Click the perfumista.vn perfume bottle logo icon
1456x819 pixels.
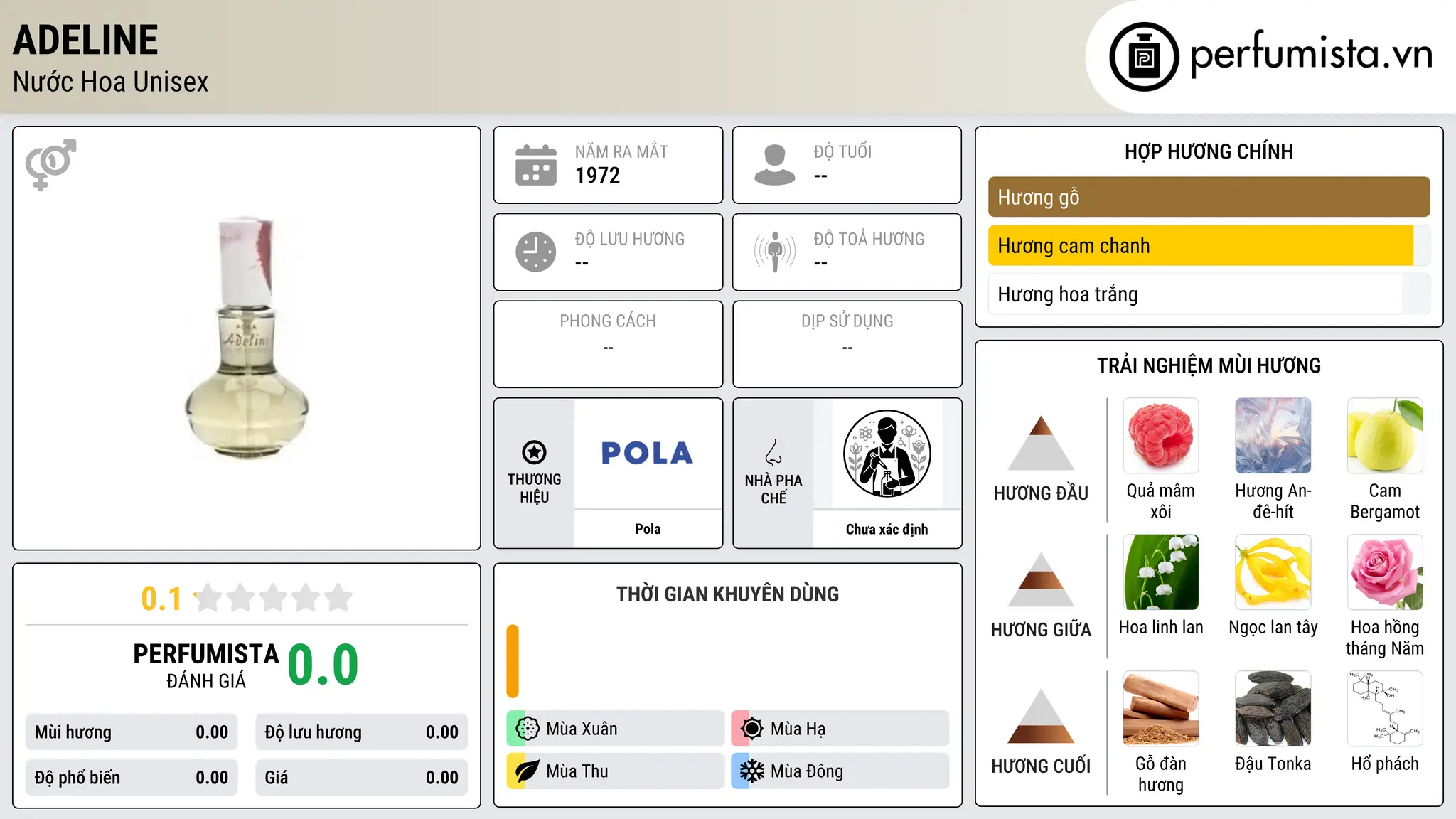tap(1144, 57)
